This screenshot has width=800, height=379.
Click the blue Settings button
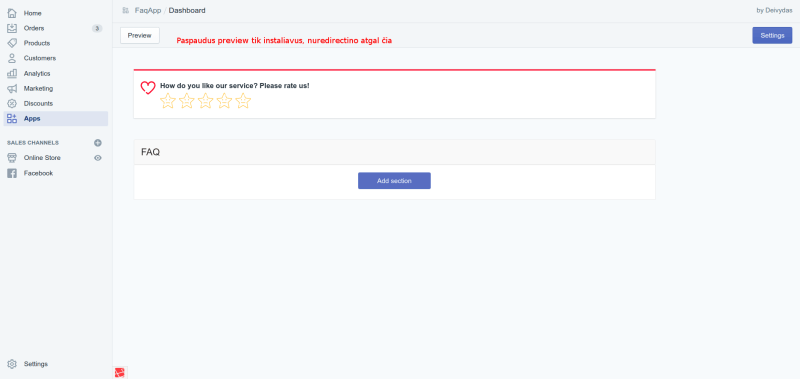coord(772,36)
